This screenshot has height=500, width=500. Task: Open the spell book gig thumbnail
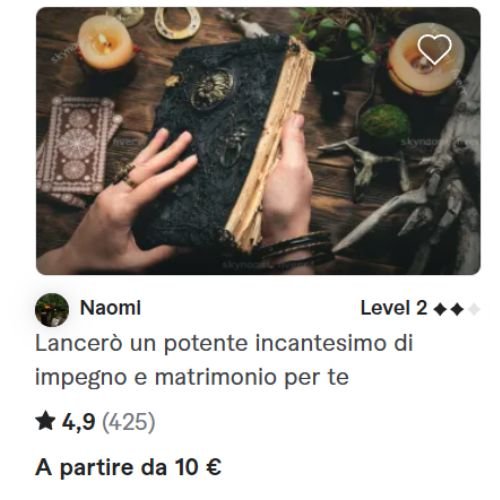(258, 141)
